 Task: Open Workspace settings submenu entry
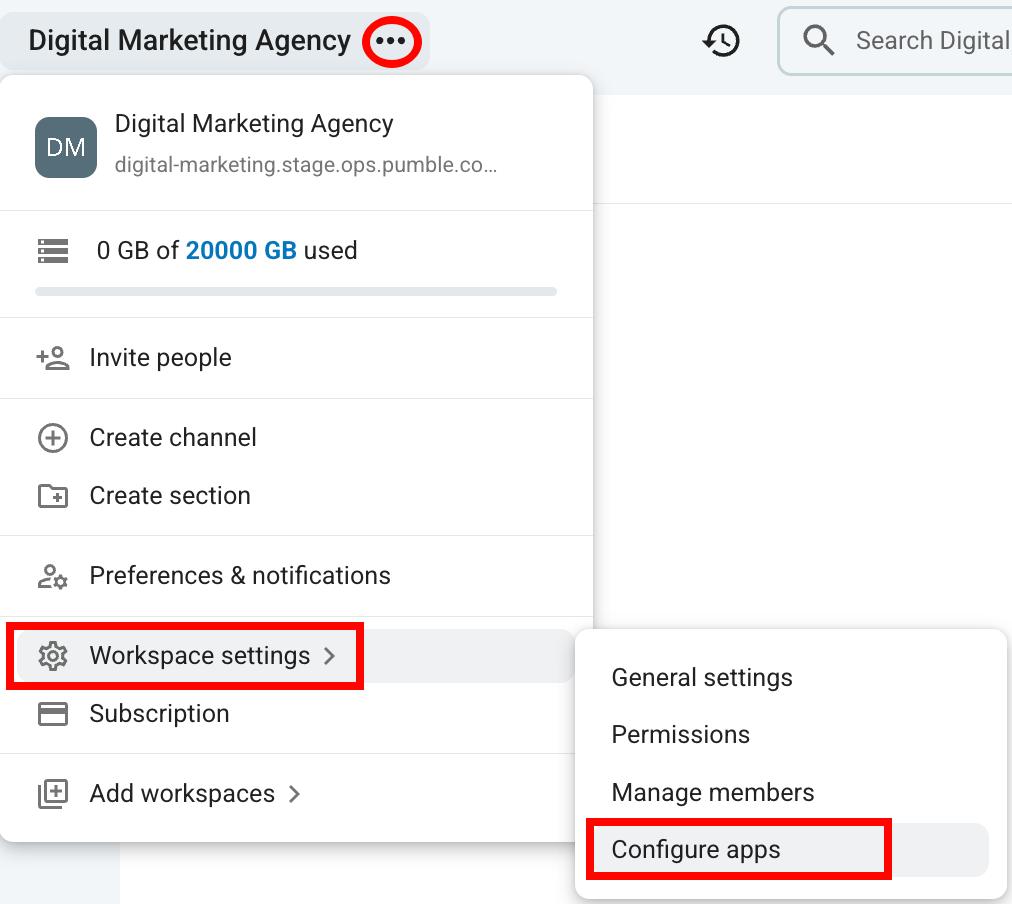[x=296, y=656]
